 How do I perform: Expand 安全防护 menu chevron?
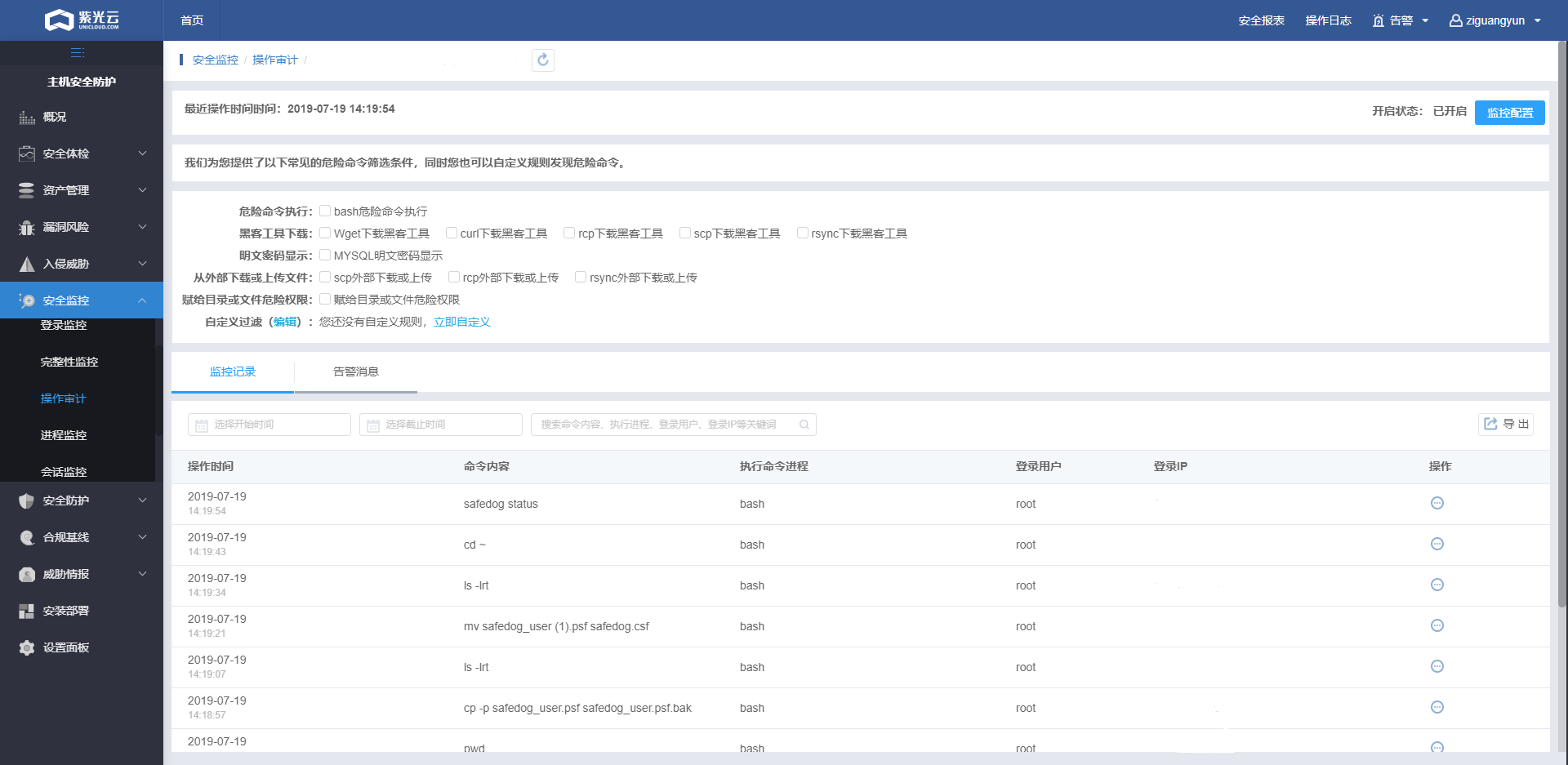[142, 500]
